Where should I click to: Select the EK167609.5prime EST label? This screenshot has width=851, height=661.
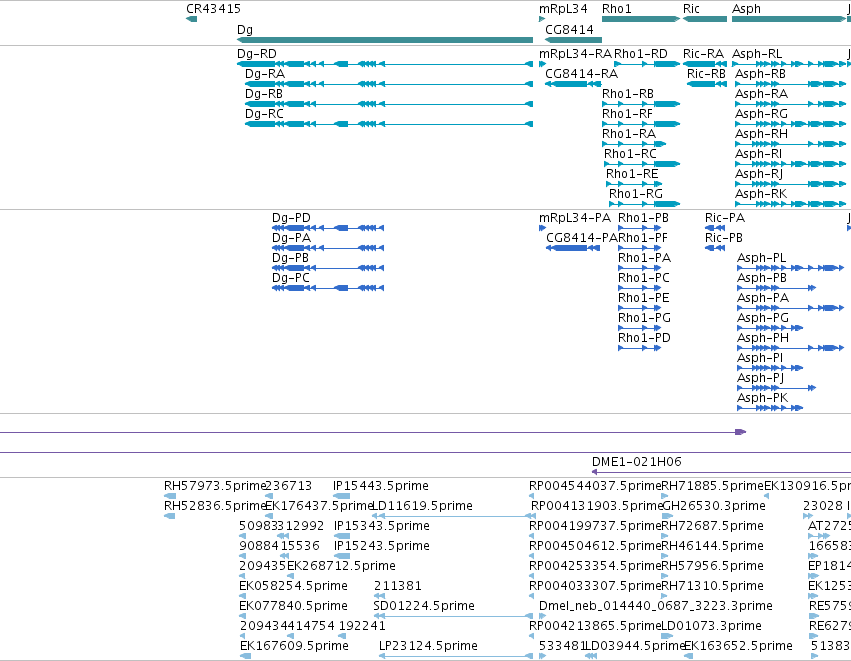tap(294, 646)
